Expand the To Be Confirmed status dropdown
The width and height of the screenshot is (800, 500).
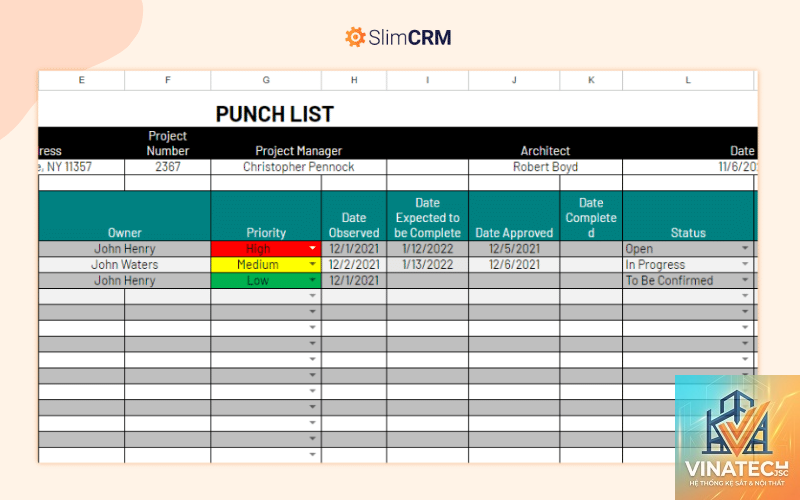click(745, 280)
